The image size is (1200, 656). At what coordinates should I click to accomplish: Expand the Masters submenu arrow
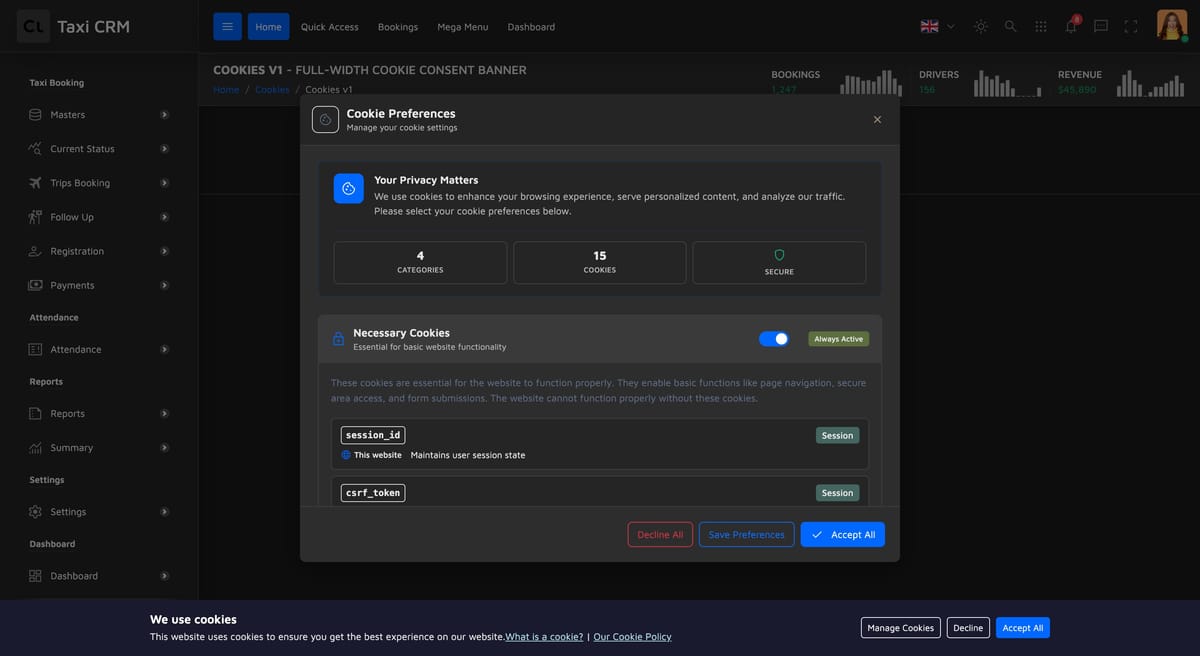pyautogui.click(x=164, y=115)
